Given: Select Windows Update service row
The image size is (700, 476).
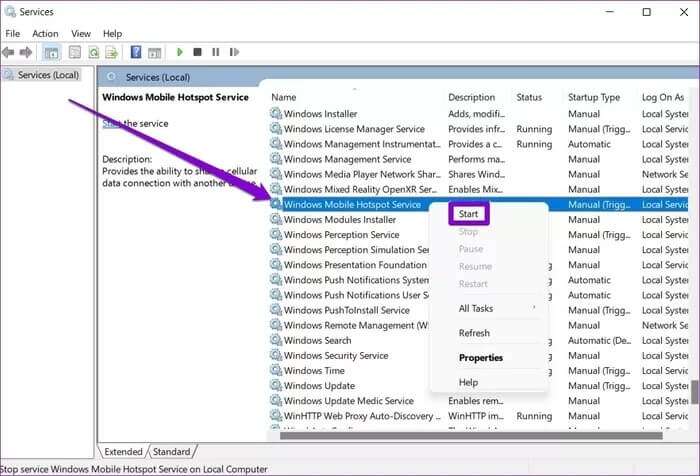Looking at the screenshot, I should point(479,386).
